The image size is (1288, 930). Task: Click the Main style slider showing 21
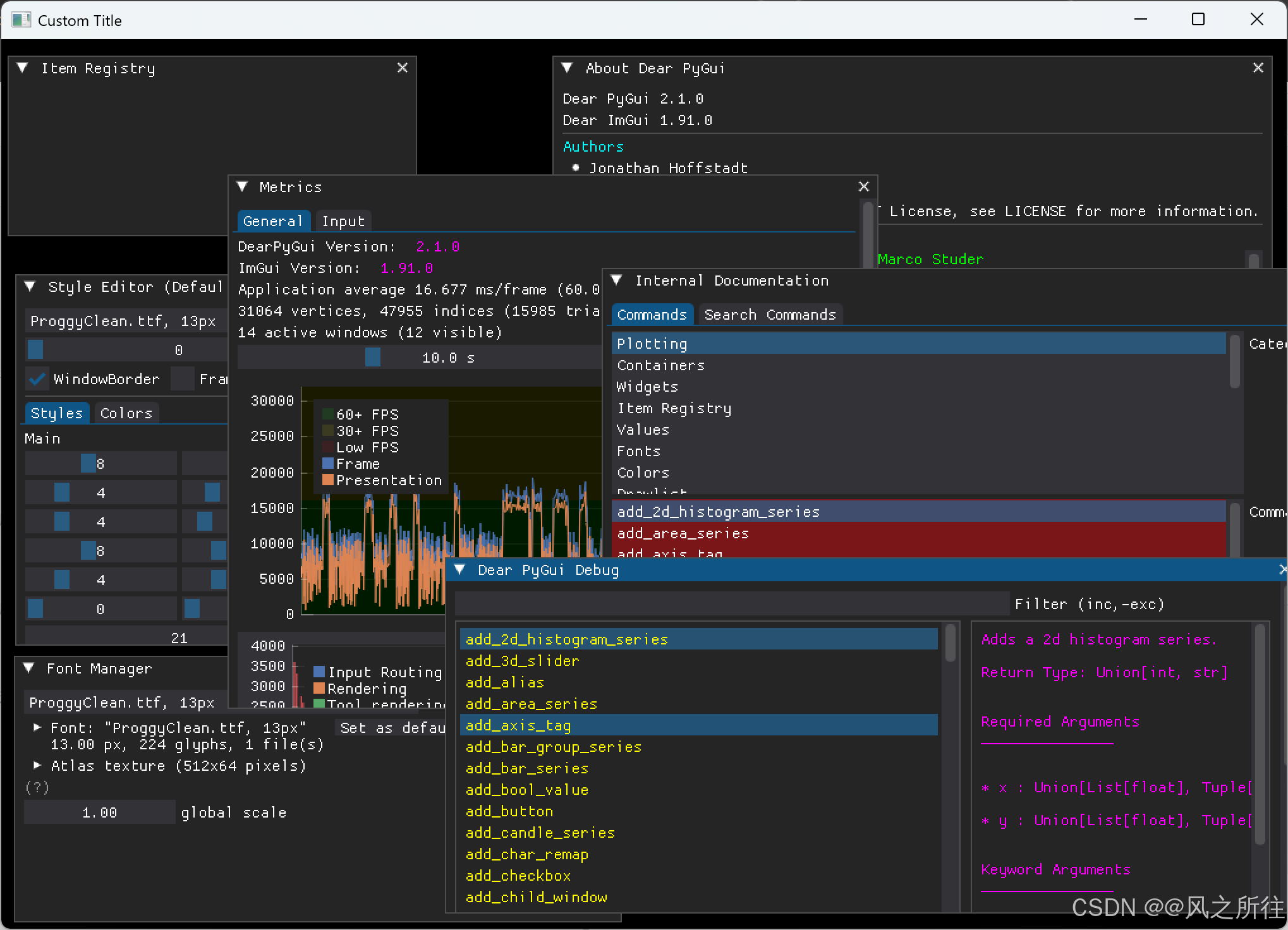pyautogui.click(x=126, y=637)
